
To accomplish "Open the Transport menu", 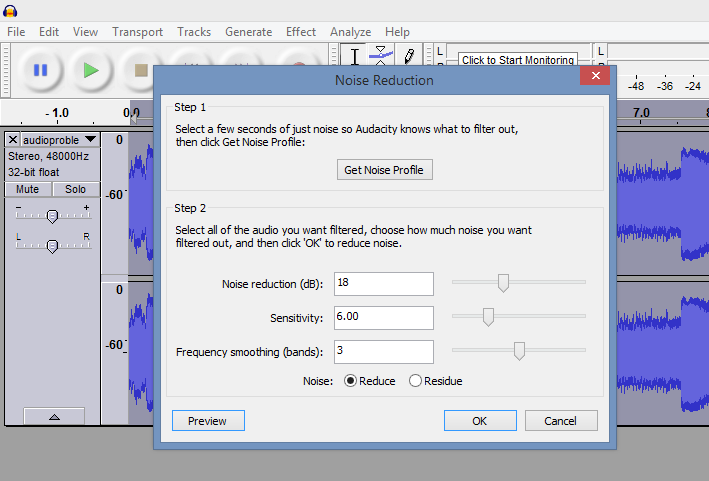I will coord(137,32).
